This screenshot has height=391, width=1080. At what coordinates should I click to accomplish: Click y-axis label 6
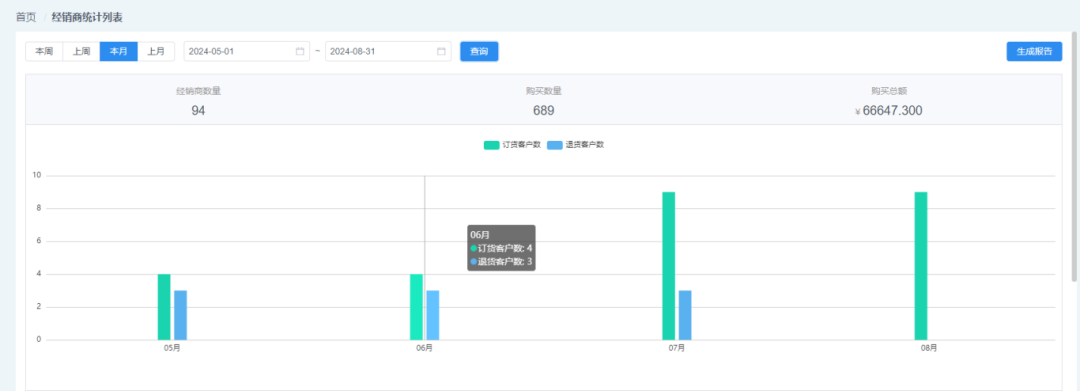tap(39, 241)
